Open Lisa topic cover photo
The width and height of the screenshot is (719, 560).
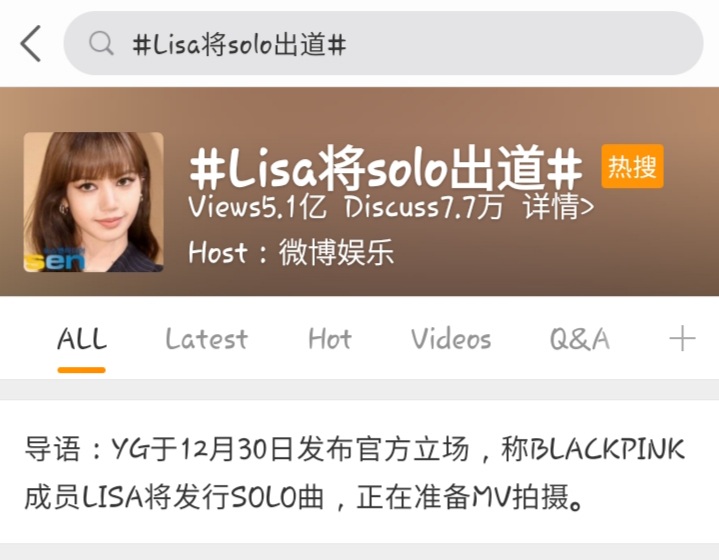tap(94, 202)
